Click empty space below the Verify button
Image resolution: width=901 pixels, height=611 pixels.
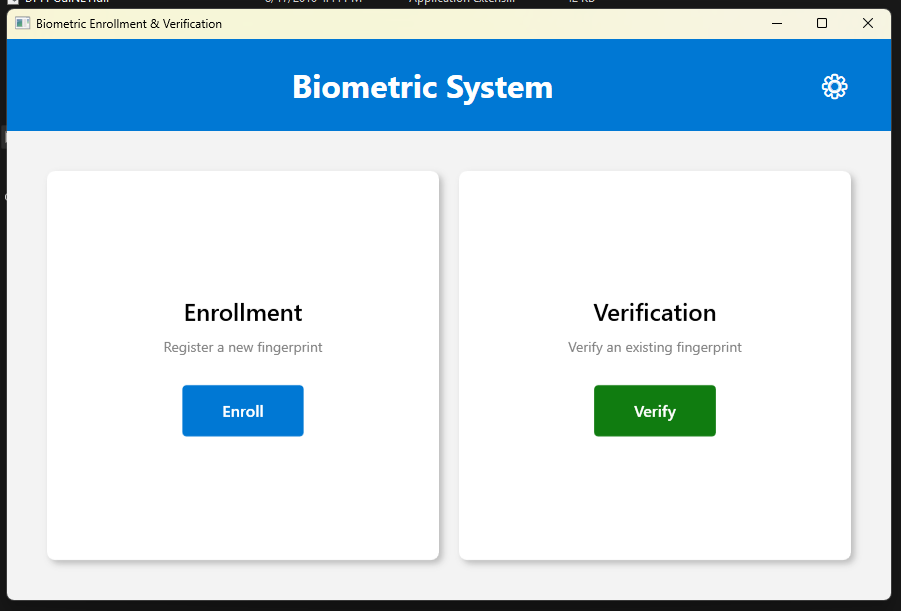(x=655, y=495)
